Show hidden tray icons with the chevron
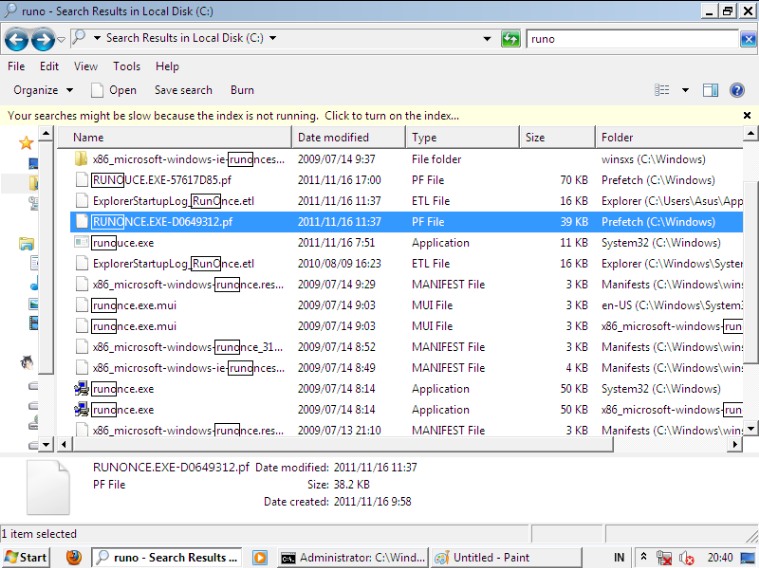 tap(644, 557)
